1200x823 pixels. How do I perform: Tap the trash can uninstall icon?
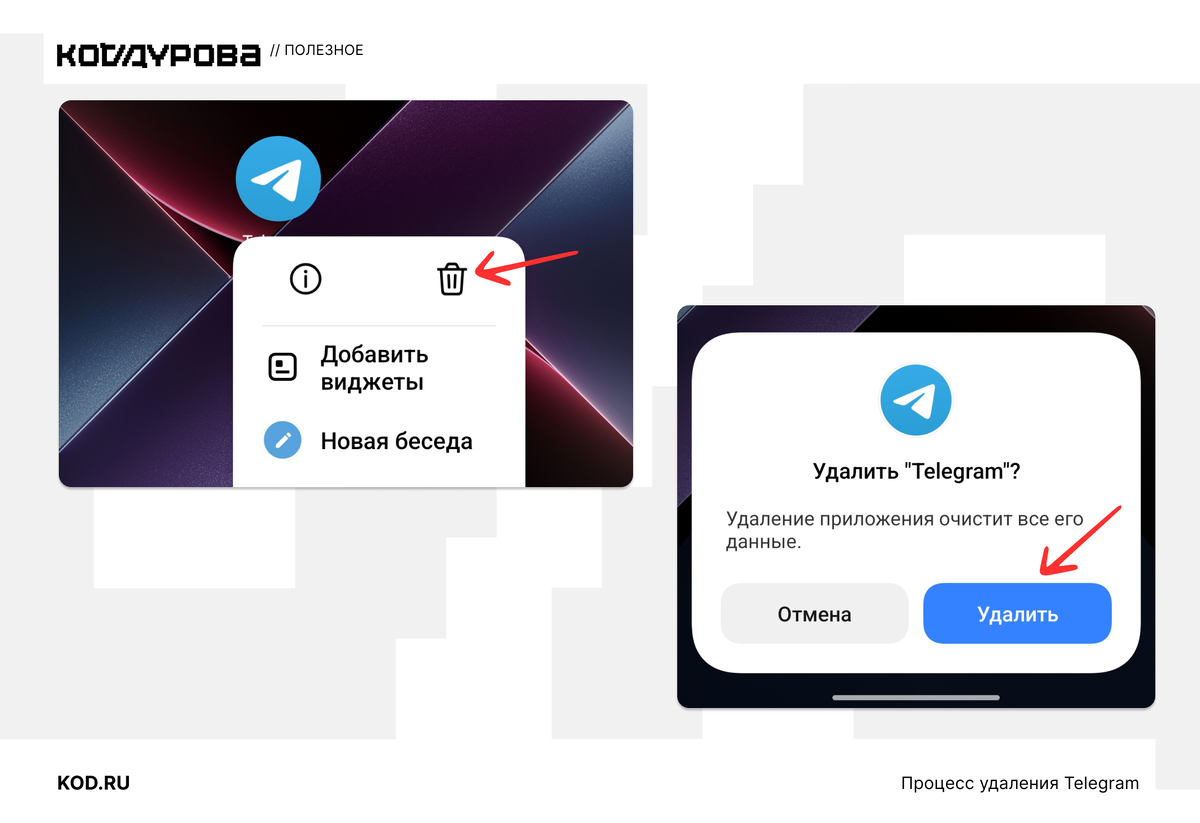[x=452, y=279]
